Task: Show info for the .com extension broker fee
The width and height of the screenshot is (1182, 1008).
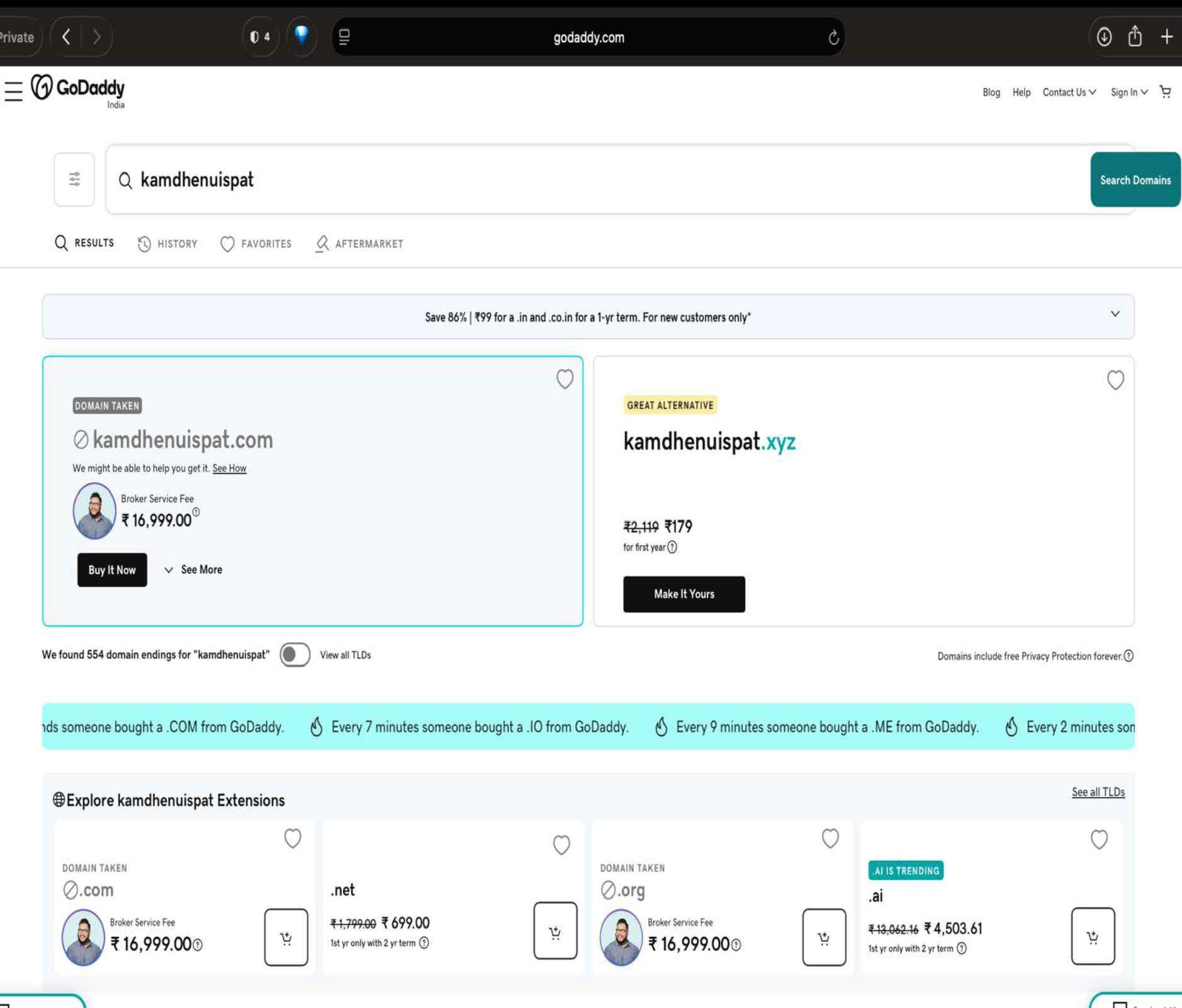Action: coord(198,945)
